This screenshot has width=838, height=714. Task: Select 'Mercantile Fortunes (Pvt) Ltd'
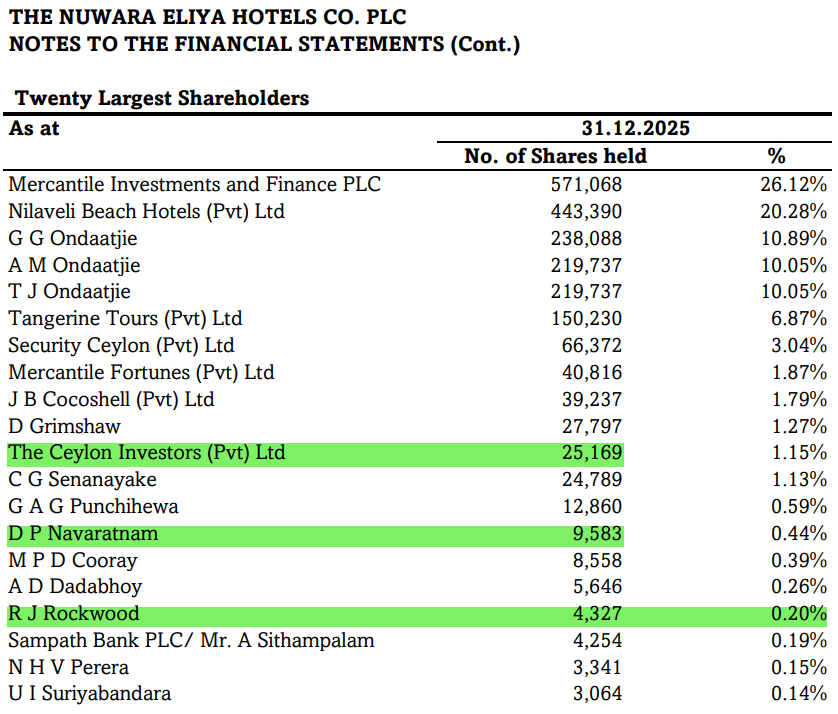(141, 372)
